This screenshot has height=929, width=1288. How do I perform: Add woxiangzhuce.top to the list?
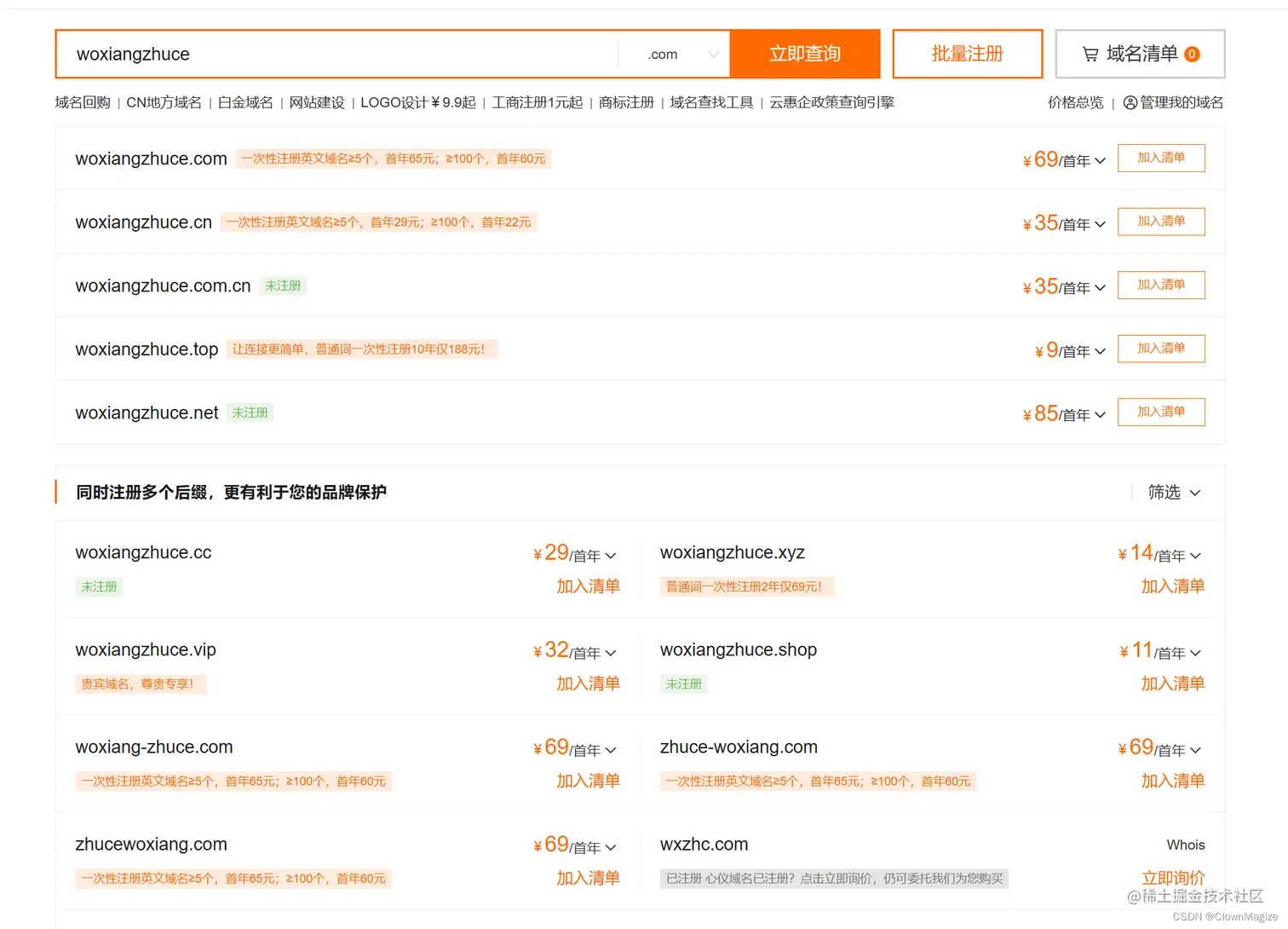coord(1161,349)
